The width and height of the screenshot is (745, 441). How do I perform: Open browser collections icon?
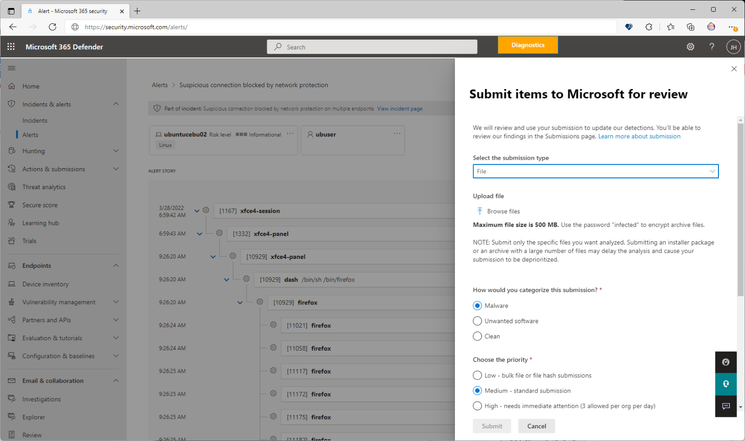[691, 27]
